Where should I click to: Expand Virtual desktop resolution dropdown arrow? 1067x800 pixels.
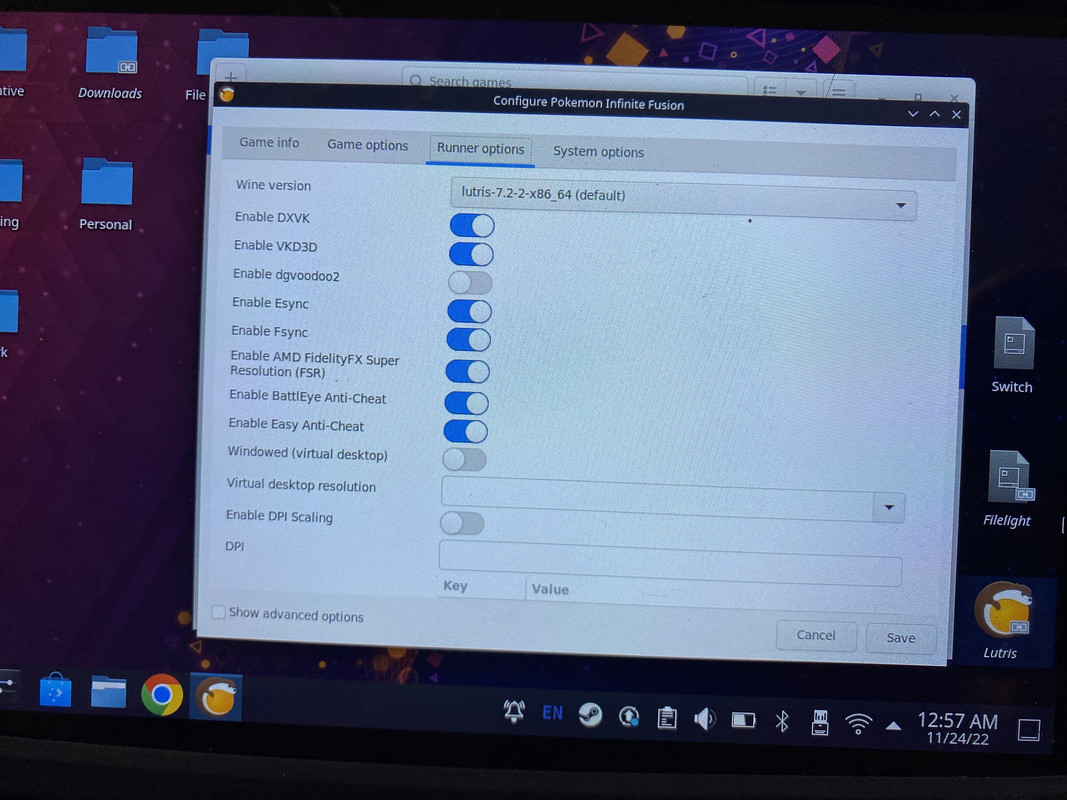pos(889,507)
